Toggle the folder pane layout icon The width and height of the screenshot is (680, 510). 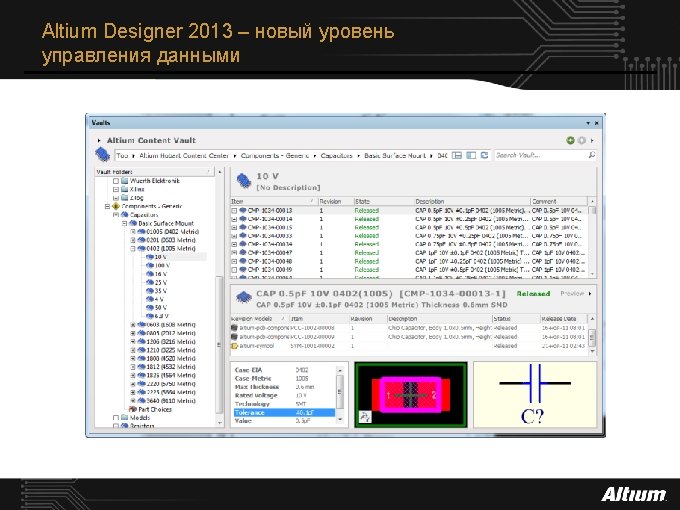tap(471, 155)
